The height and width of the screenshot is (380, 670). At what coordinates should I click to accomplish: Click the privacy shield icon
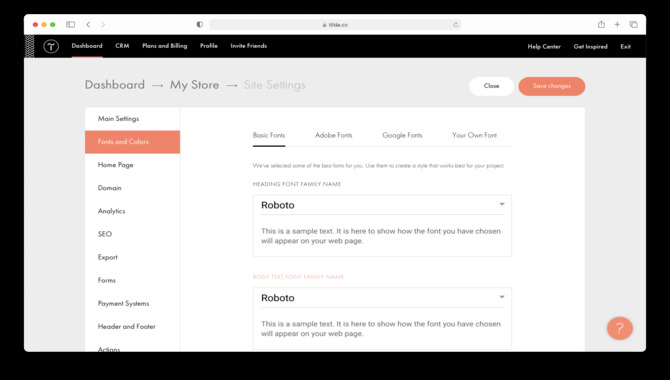point(200,24)
